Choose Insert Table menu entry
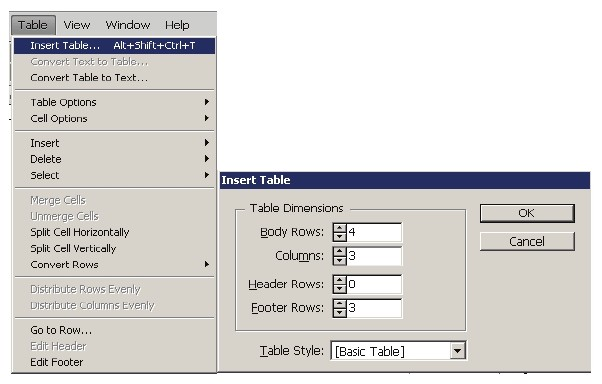The width and height of the screenshot is (602, 384). [114, 46]
